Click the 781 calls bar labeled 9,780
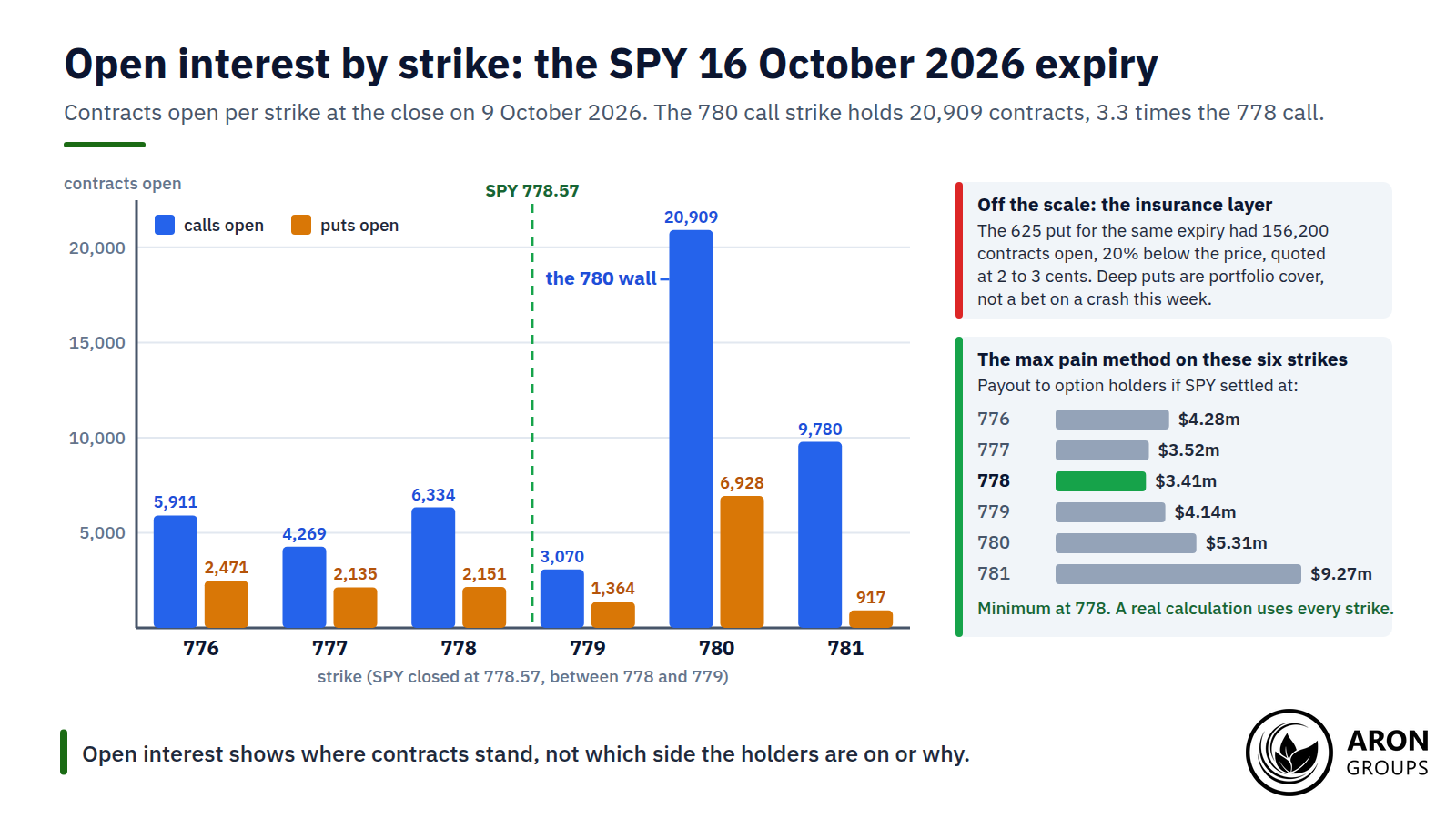1456x819 pixels. pyautogui.click(x=820, y=535)
